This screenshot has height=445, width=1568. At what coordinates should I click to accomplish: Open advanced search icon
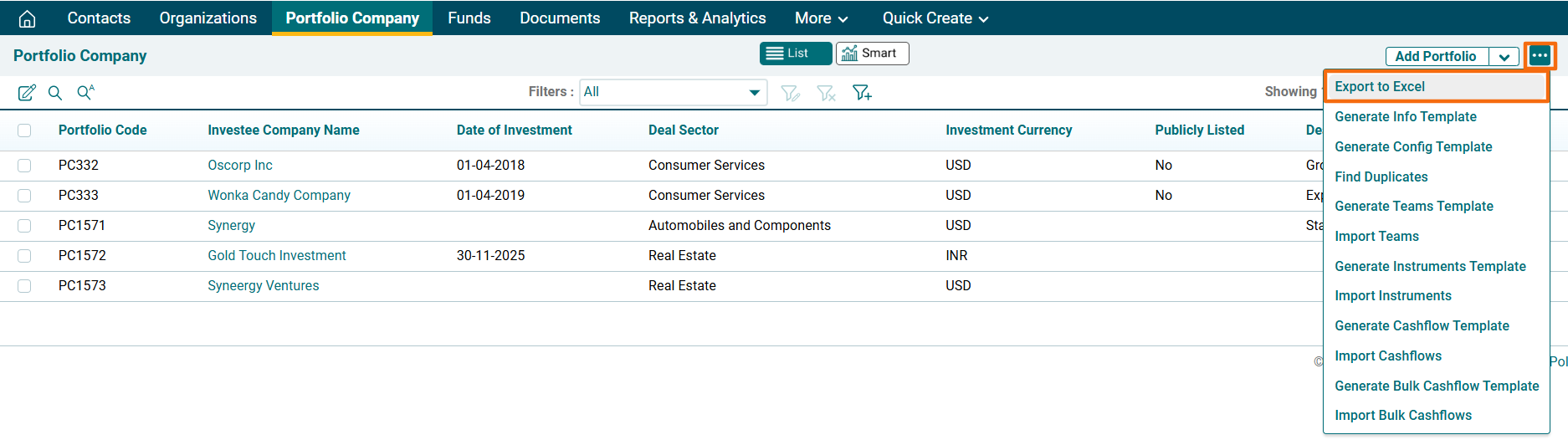pyautogui.click(x=85, y=92)
